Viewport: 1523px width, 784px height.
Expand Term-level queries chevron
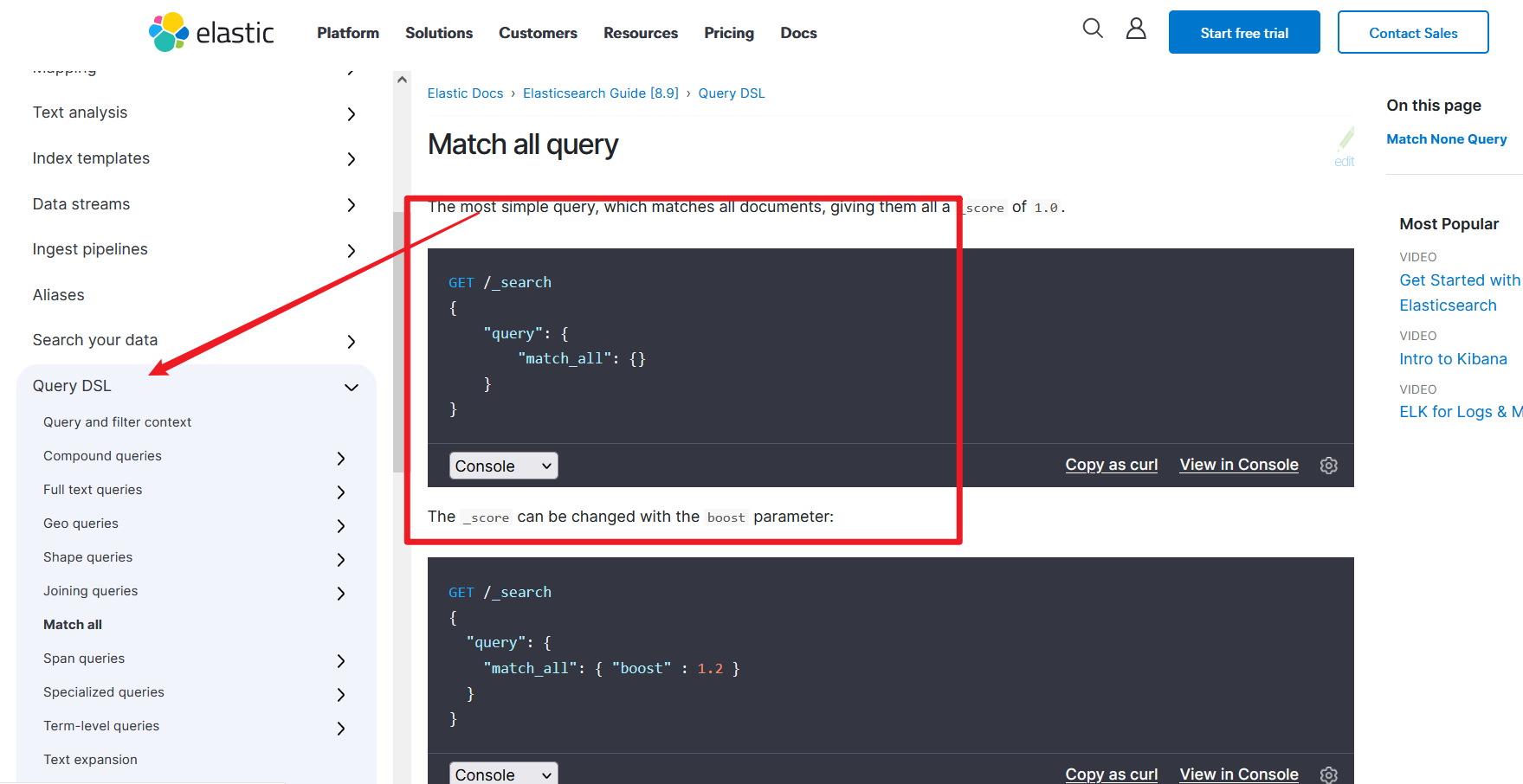tap(341, 728)
